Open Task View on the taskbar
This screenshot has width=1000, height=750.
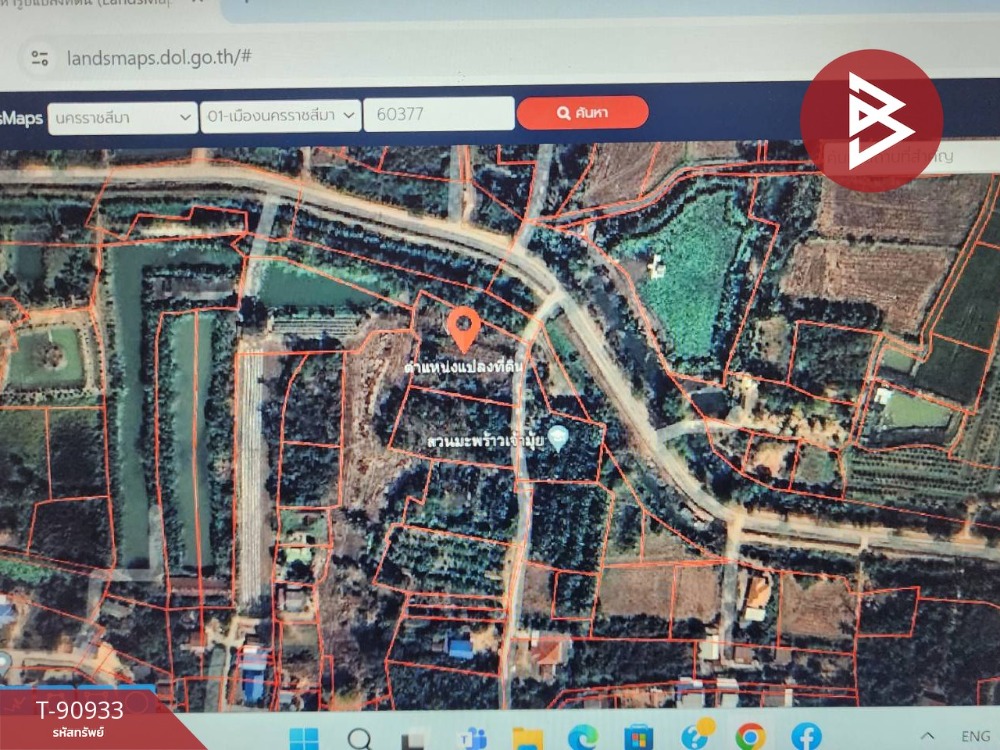[x=413, y=740]
